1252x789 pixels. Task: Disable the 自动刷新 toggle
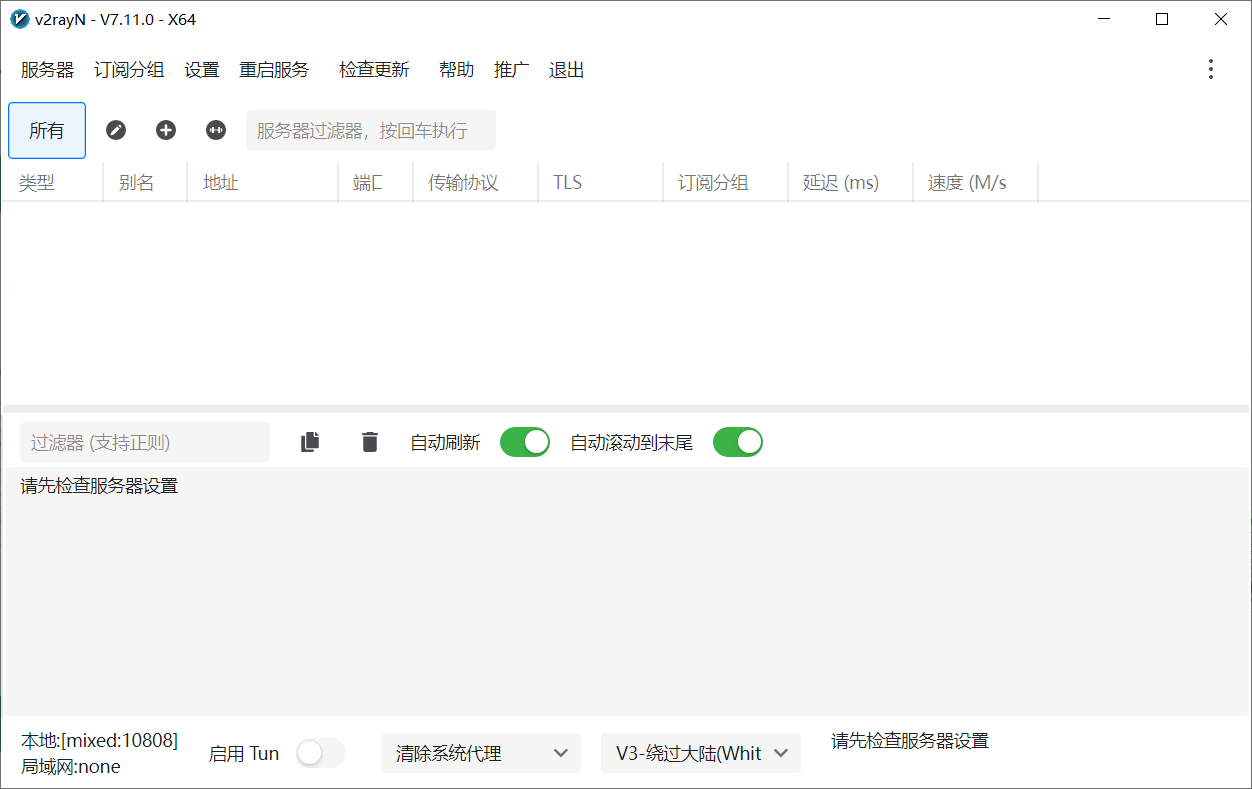pyautogui.click(x=525, y=442)
